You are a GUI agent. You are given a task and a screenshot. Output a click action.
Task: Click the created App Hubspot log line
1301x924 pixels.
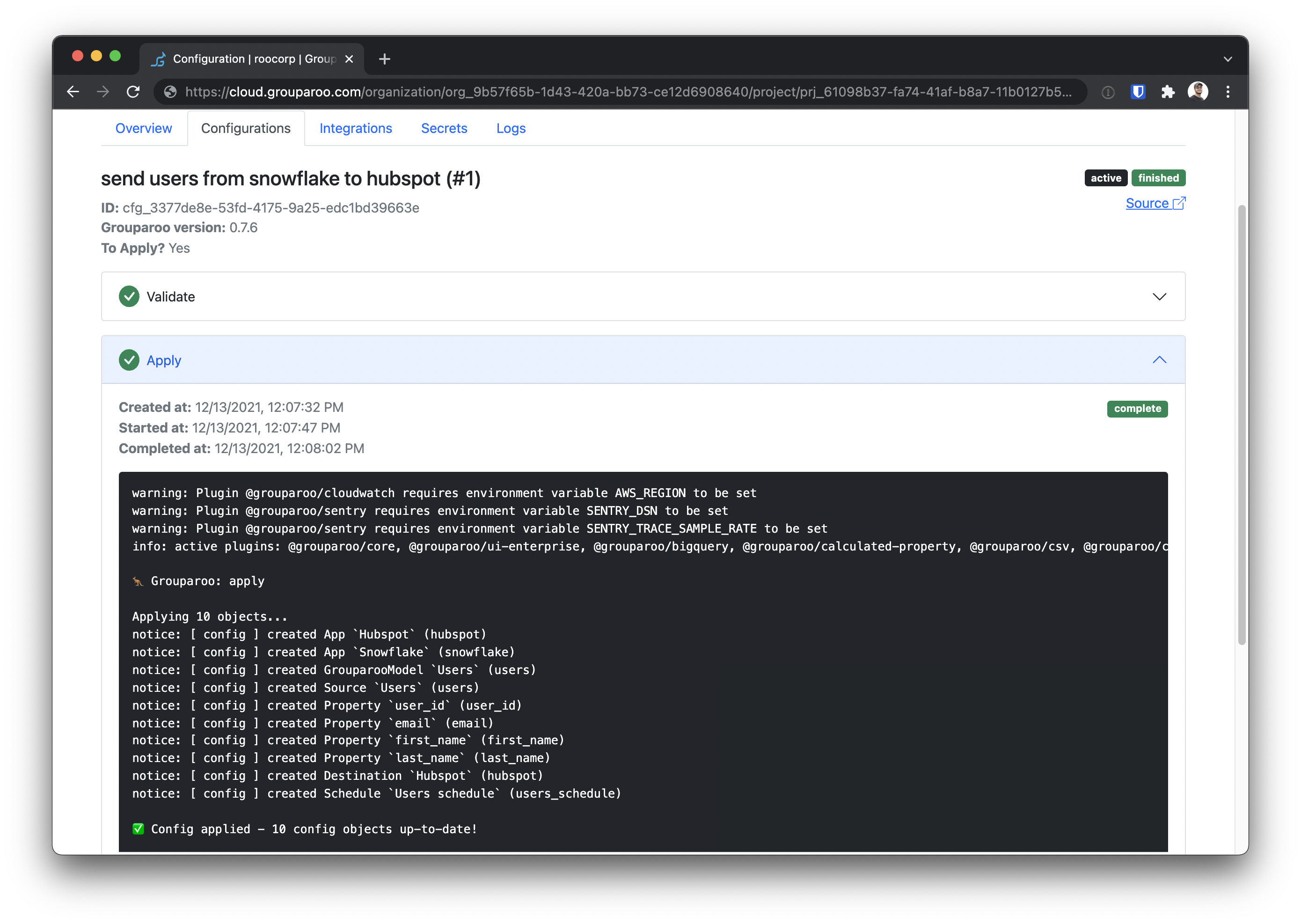[309, 634]
